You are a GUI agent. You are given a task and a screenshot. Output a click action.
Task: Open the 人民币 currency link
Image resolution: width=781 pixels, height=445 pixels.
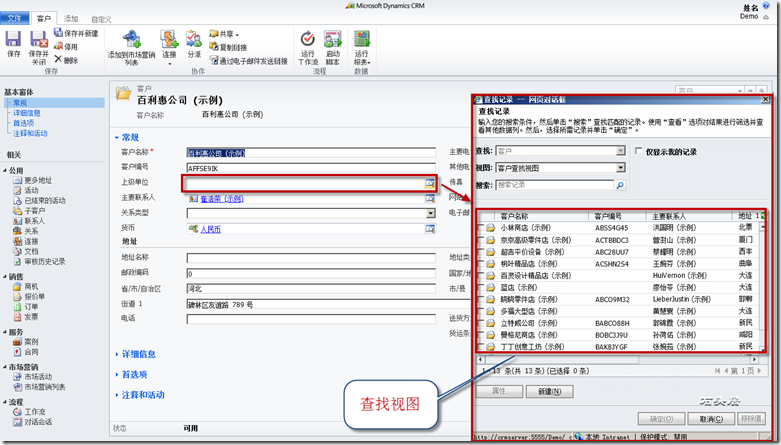coord(211,229)
